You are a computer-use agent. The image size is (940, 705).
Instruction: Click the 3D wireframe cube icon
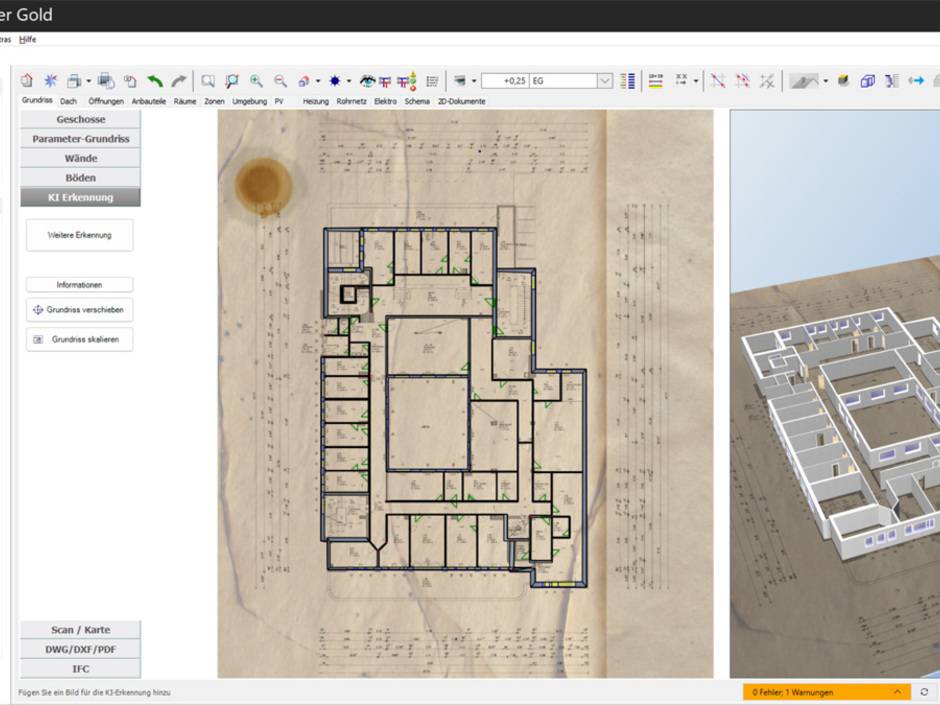pyautogui.click(x=867, y=81)
